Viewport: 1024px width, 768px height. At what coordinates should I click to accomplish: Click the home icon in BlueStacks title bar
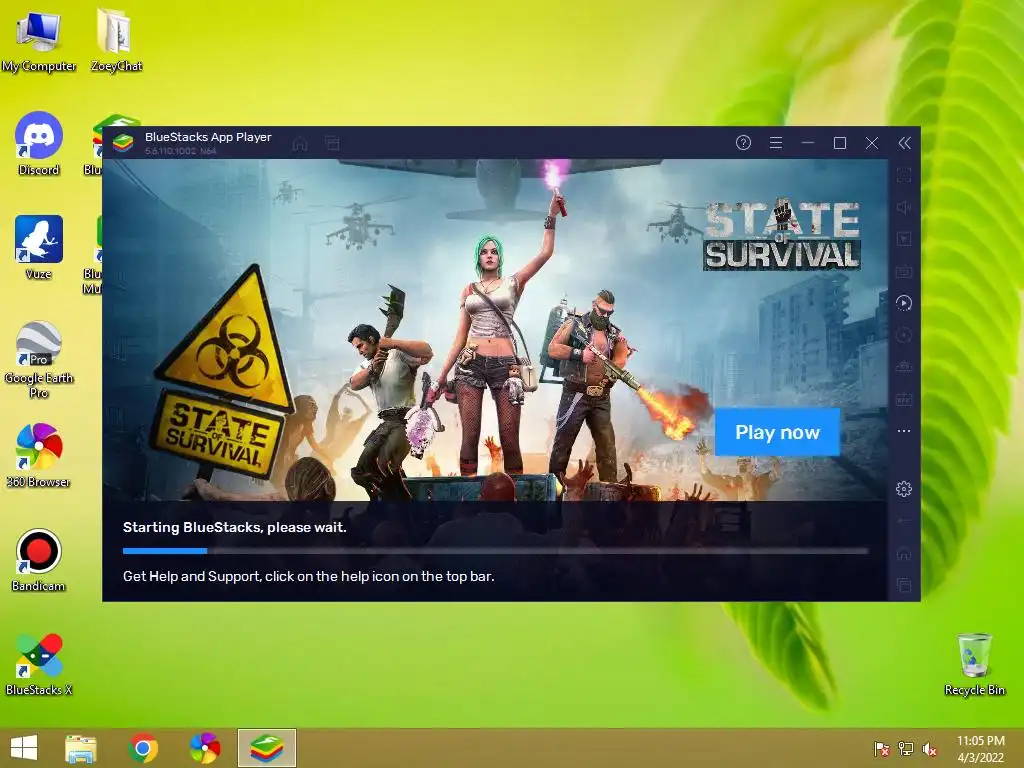tap(300, 143)
